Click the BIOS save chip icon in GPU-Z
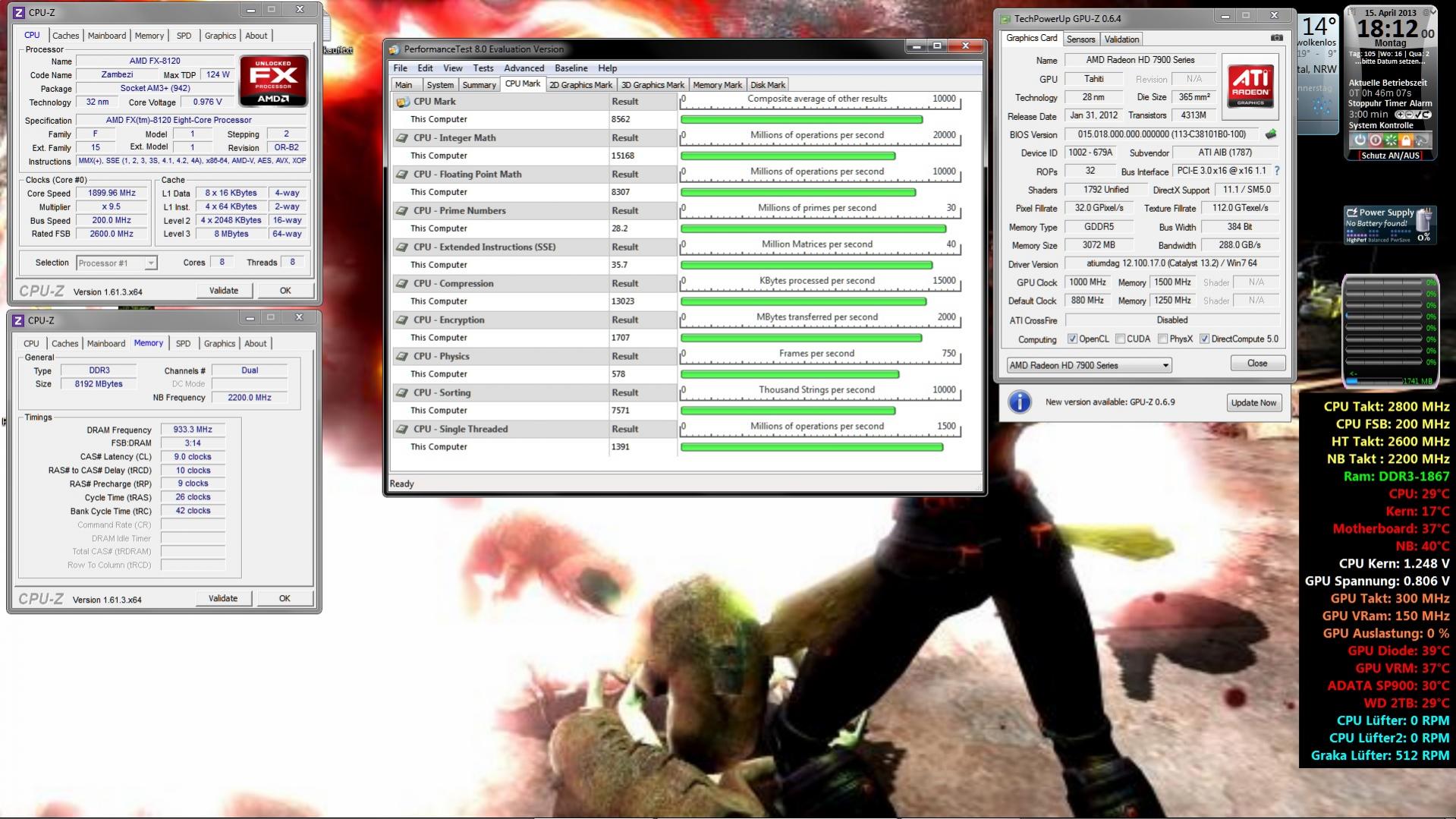The height and width of the screenshot is (819, 1456). pyautogui.click(x=1271, y=134)
